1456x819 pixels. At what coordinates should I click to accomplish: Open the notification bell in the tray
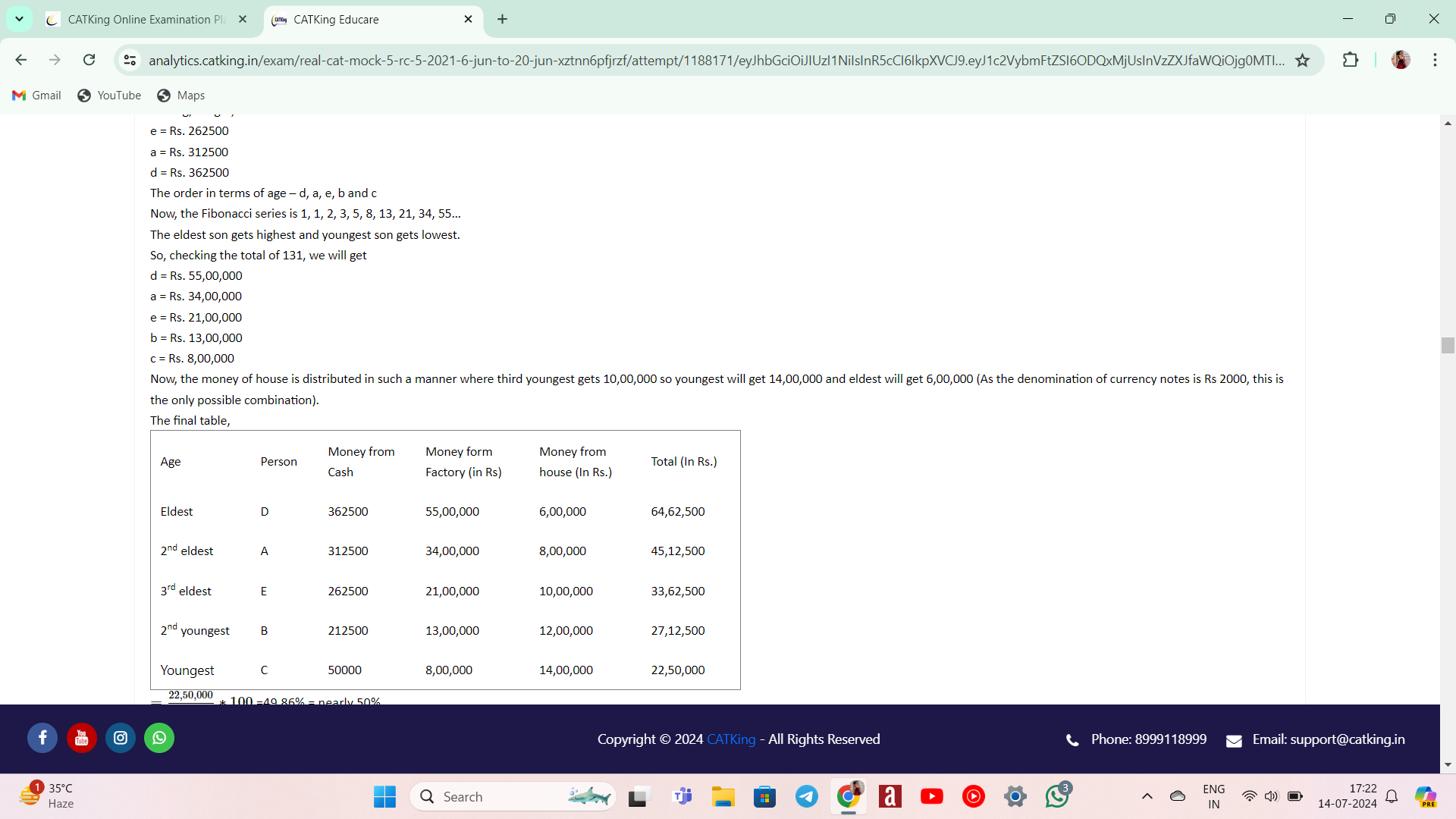1392,796
